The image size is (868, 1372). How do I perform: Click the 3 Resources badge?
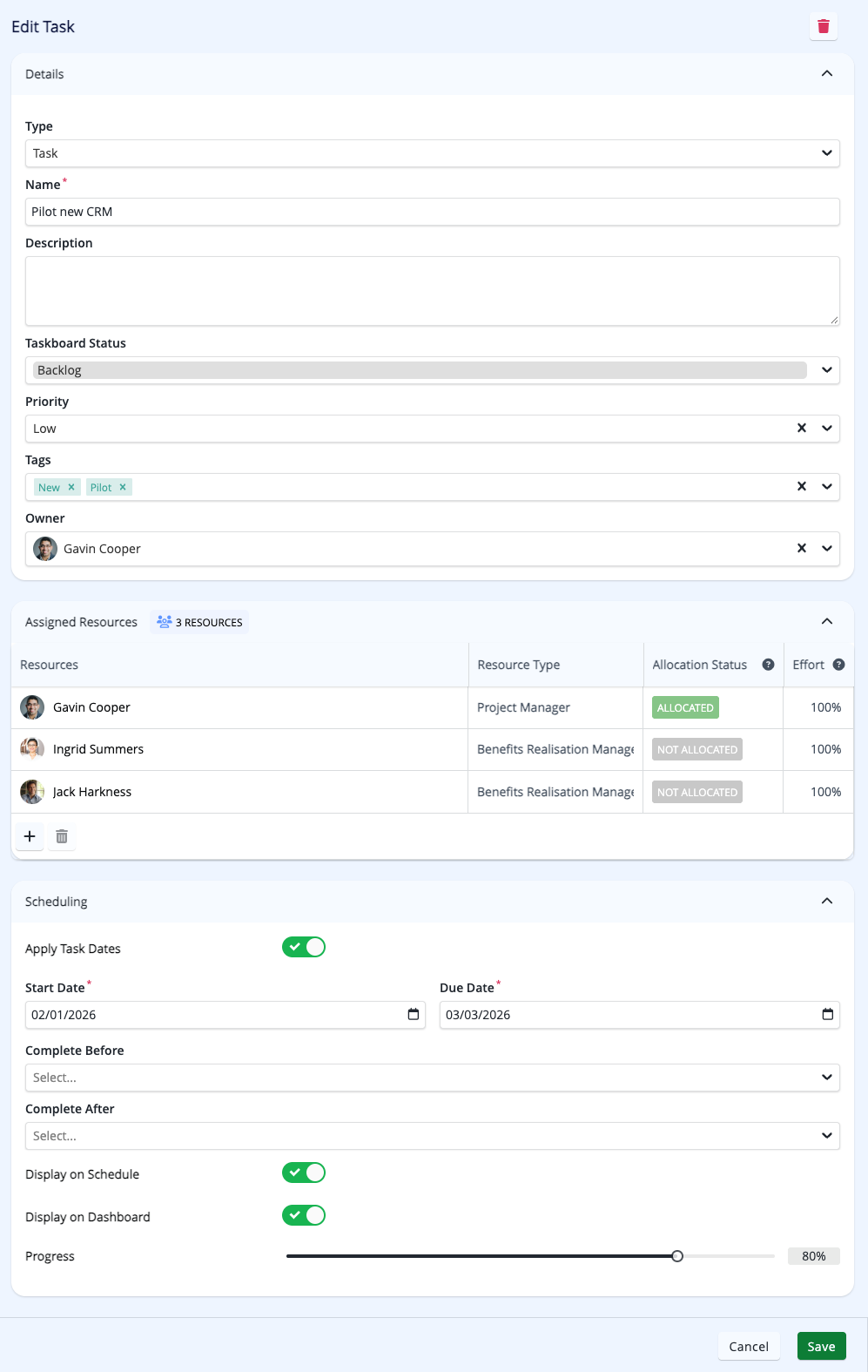(x=199, y=622)
